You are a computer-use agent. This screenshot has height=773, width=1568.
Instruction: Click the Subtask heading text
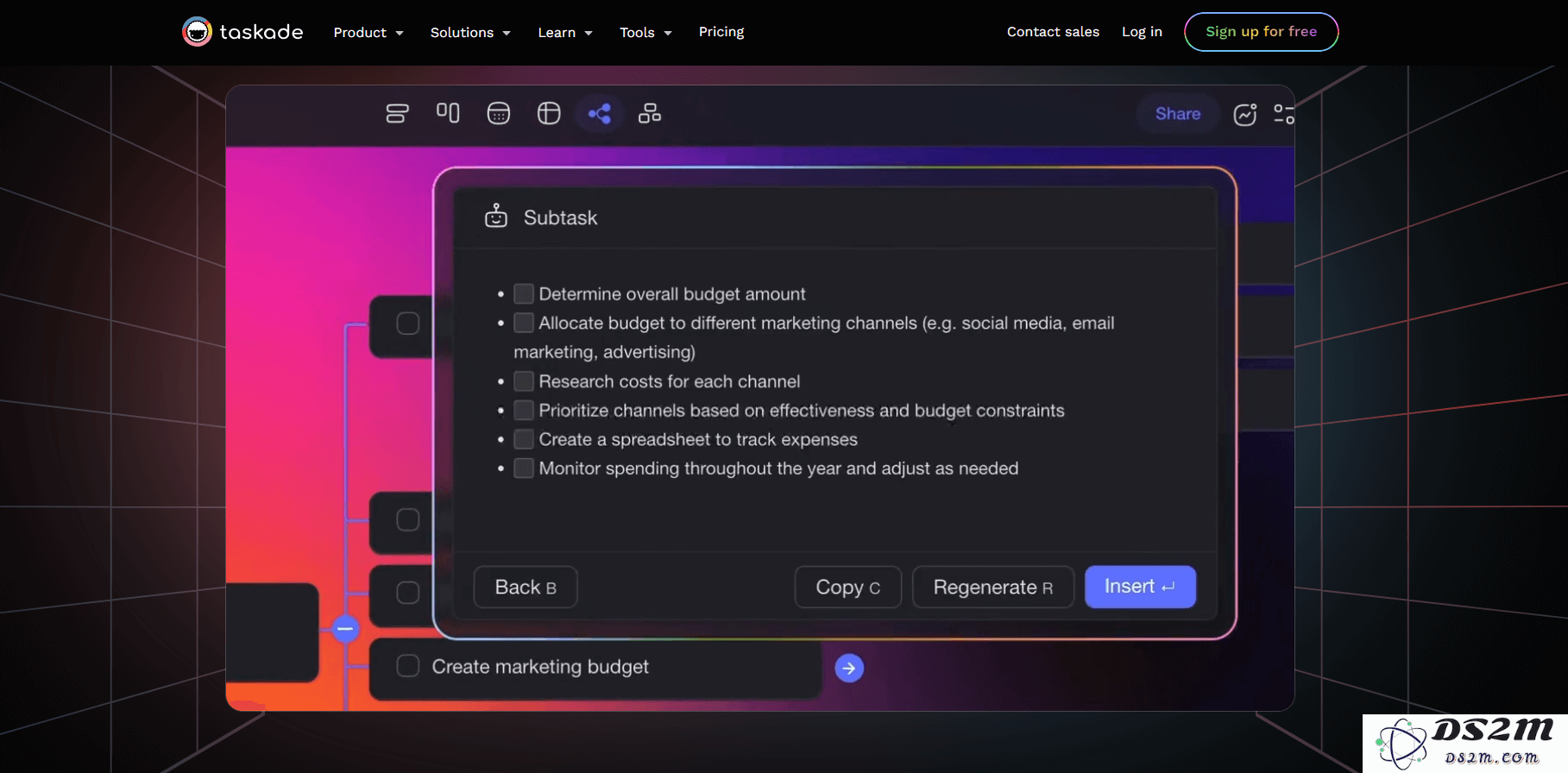[x=560, y=217]
